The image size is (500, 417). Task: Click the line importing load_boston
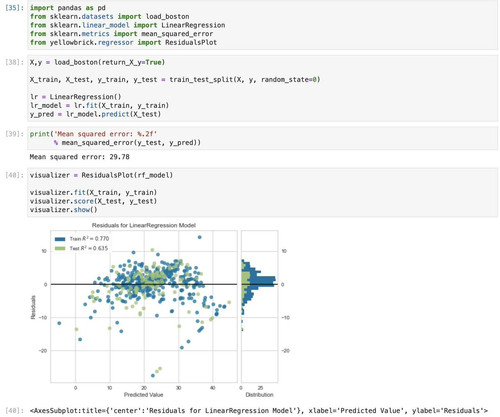110,16
